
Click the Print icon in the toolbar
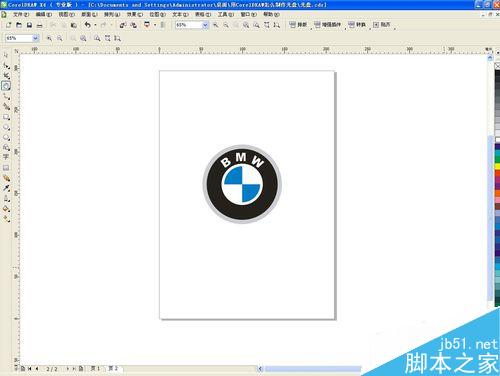[40, 25]
